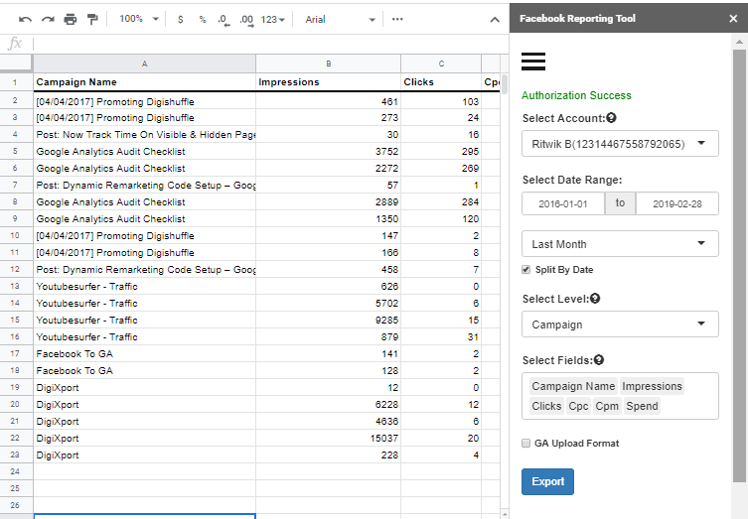The image size is (748, 519).
Task: Select column A header
Action: pyautogui.click(x=144, y=63)
